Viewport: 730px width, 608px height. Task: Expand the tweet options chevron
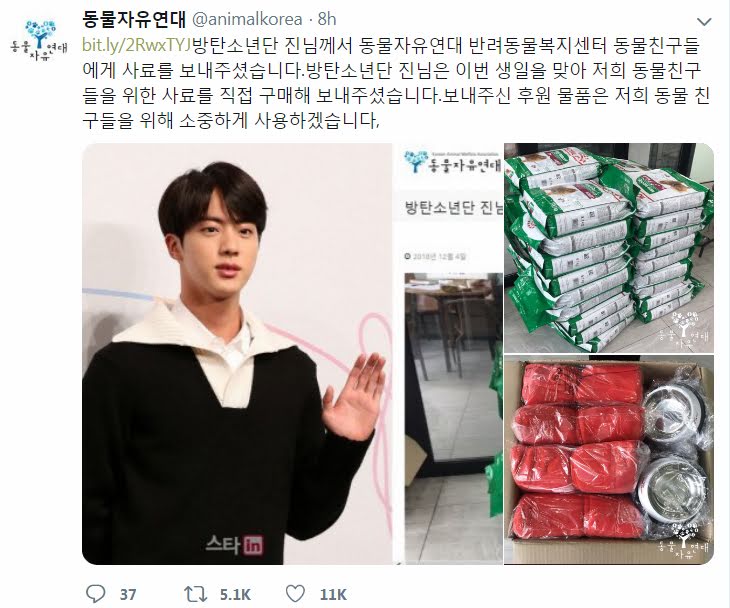pyautogui.click(x=704, y=21)
